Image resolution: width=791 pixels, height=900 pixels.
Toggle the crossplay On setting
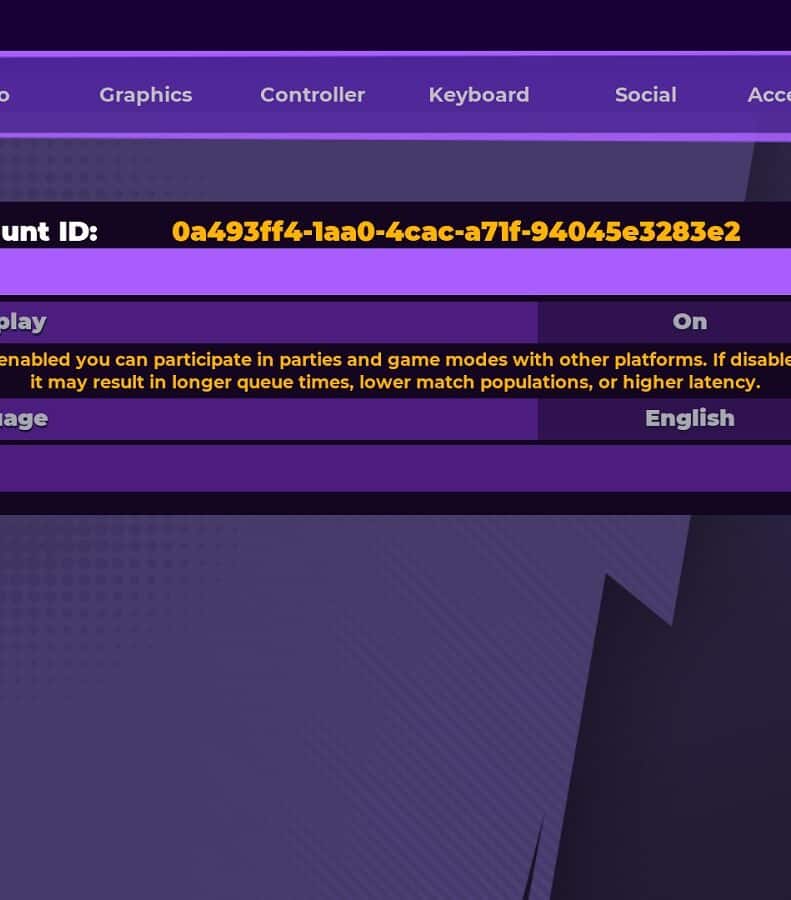tap(689, 322)
